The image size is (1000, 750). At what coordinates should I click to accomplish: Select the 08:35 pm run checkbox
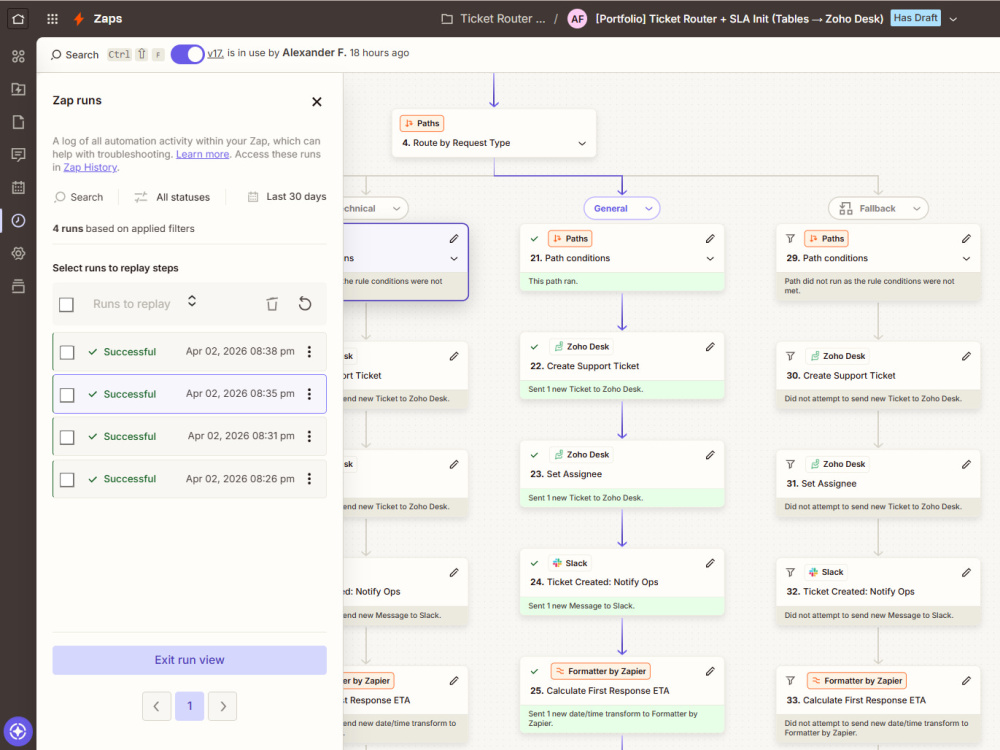coord(67,395)
